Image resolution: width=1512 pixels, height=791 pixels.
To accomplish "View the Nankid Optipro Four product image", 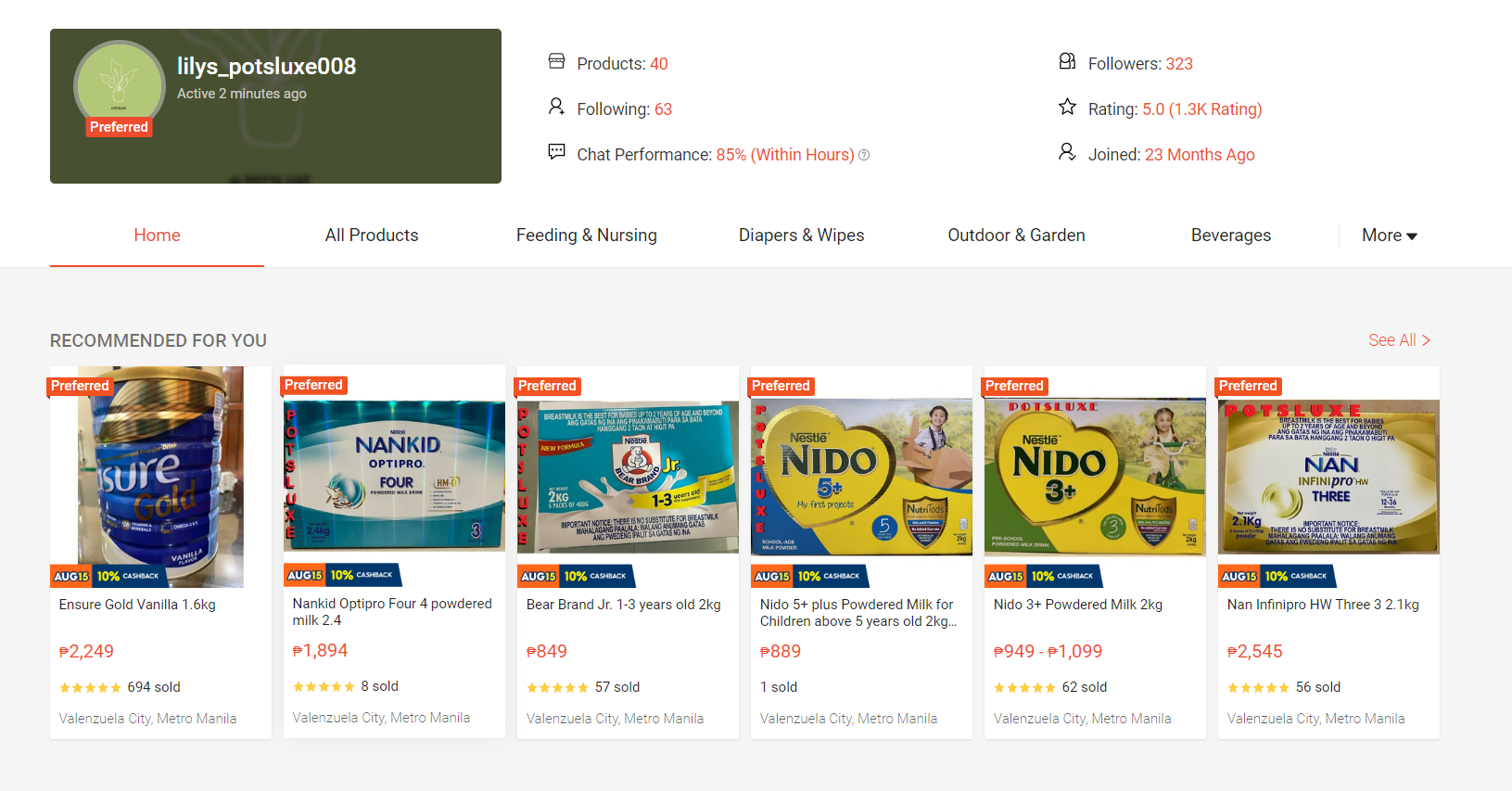I will pos(394,476).
